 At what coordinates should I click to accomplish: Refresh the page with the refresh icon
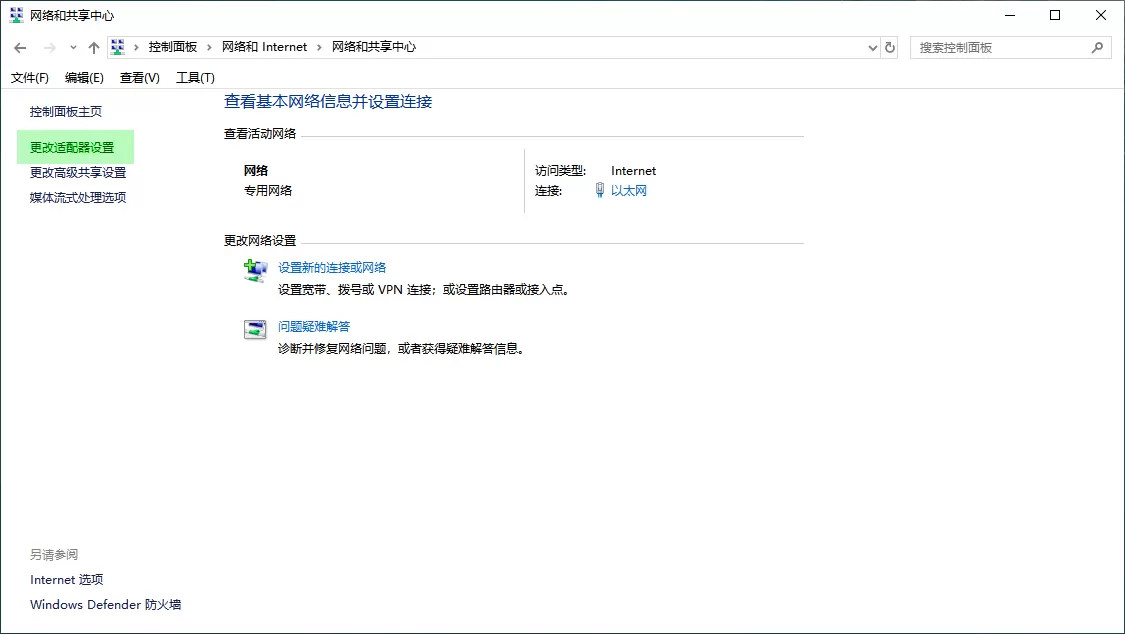[x=889, y=47]
